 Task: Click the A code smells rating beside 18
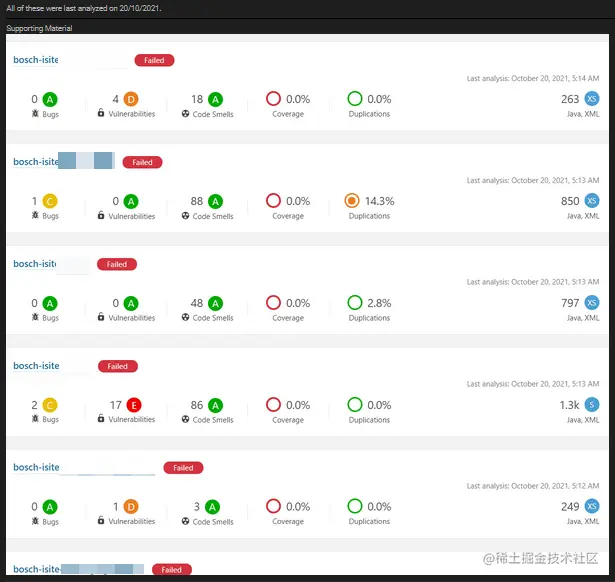pyautogui.click(x=215, y=99)
